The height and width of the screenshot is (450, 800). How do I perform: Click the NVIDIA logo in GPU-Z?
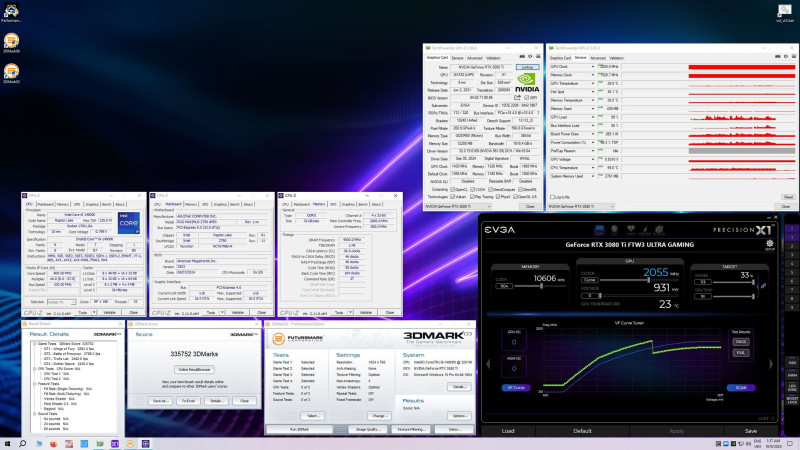coord(527,82)
